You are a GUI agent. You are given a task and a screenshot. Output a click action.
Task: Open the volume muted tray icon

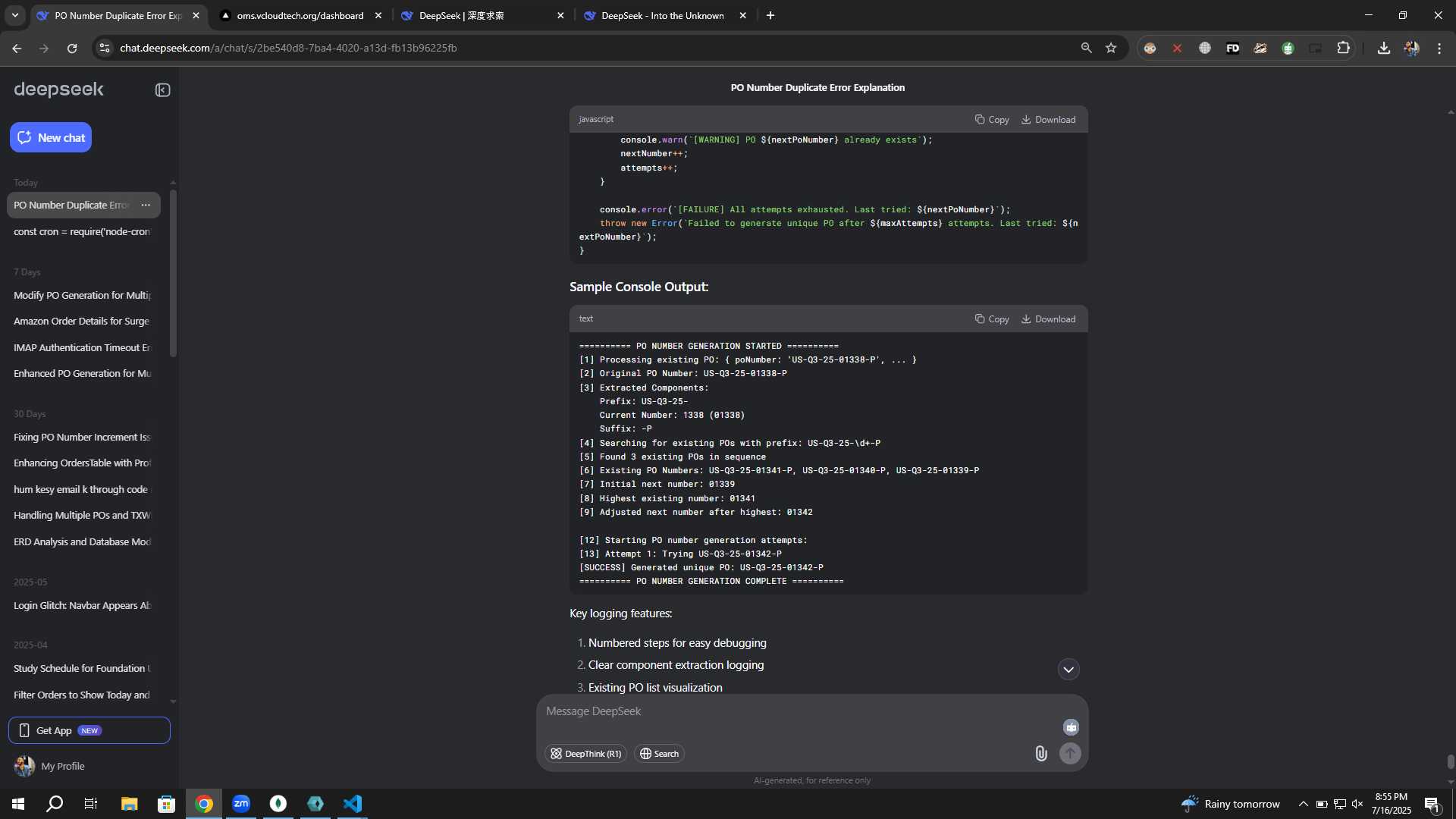1357,804
